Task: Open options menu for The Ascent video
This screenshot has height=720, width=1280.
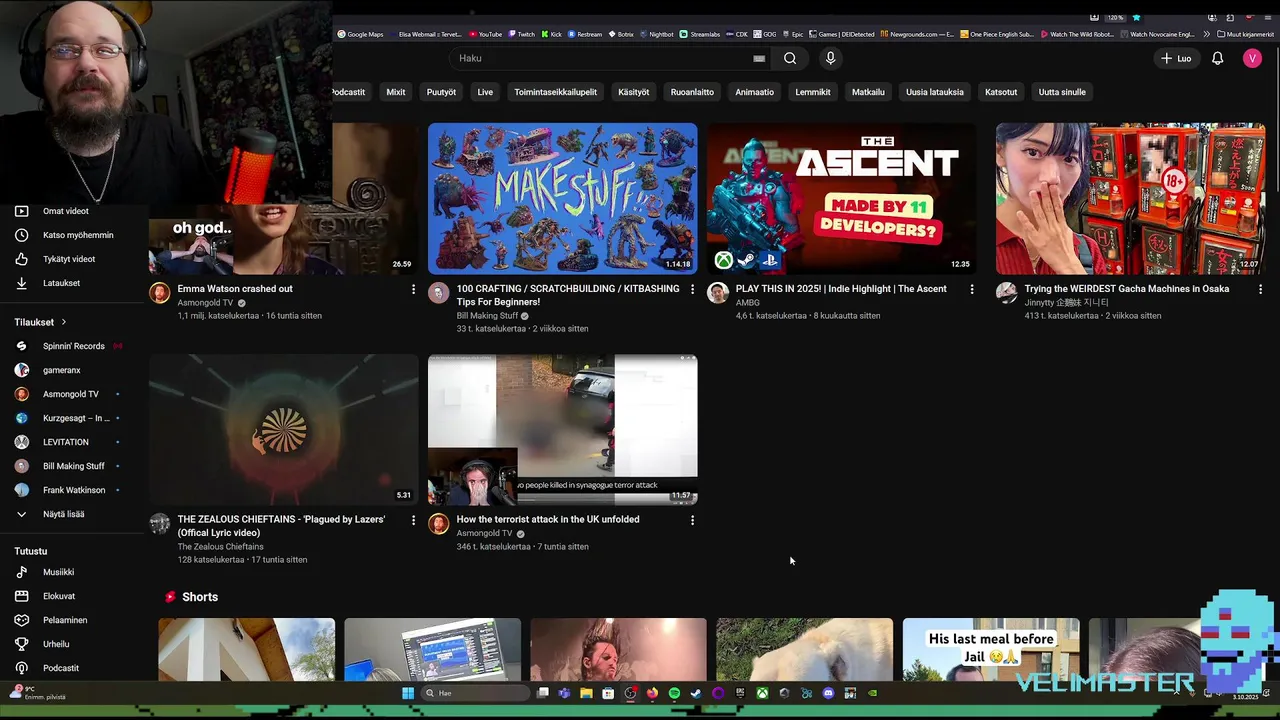Action: pos(971,289)
